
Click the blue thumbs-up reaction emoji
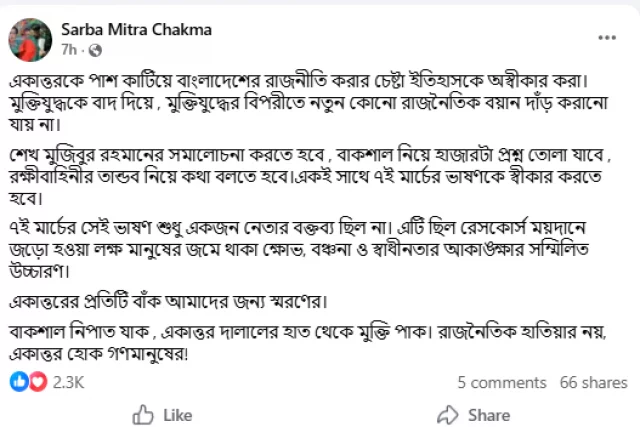[19, 381]
